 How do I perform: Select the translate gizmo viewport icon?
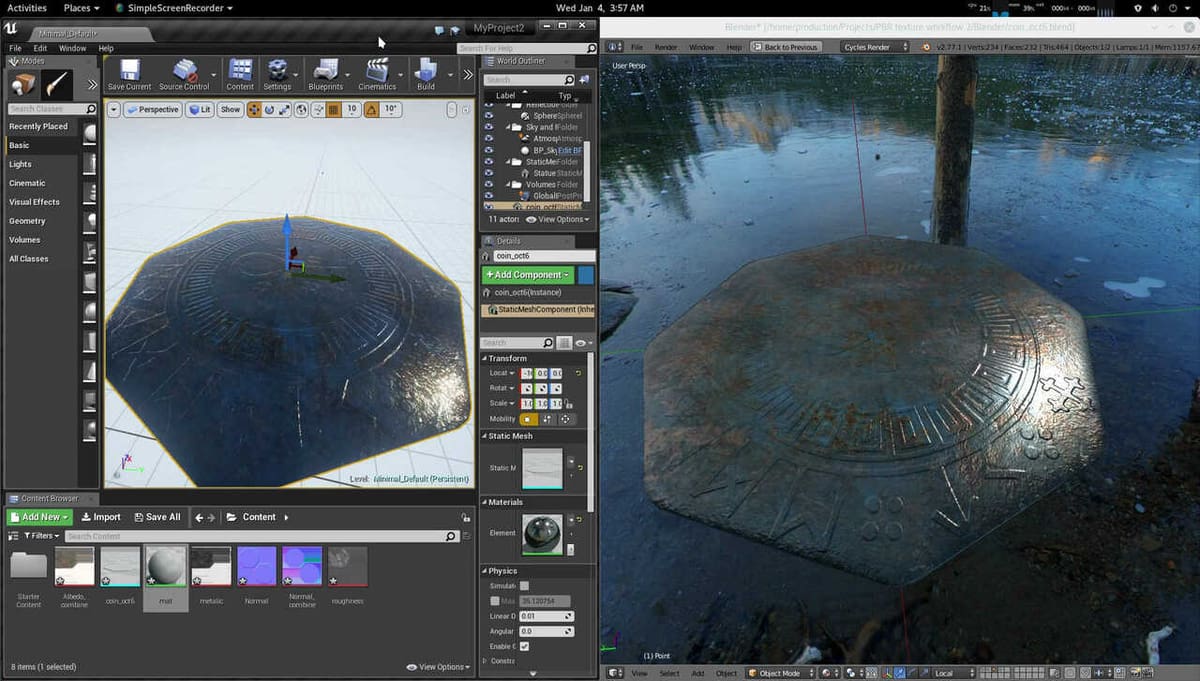click(x=254, y=109)
